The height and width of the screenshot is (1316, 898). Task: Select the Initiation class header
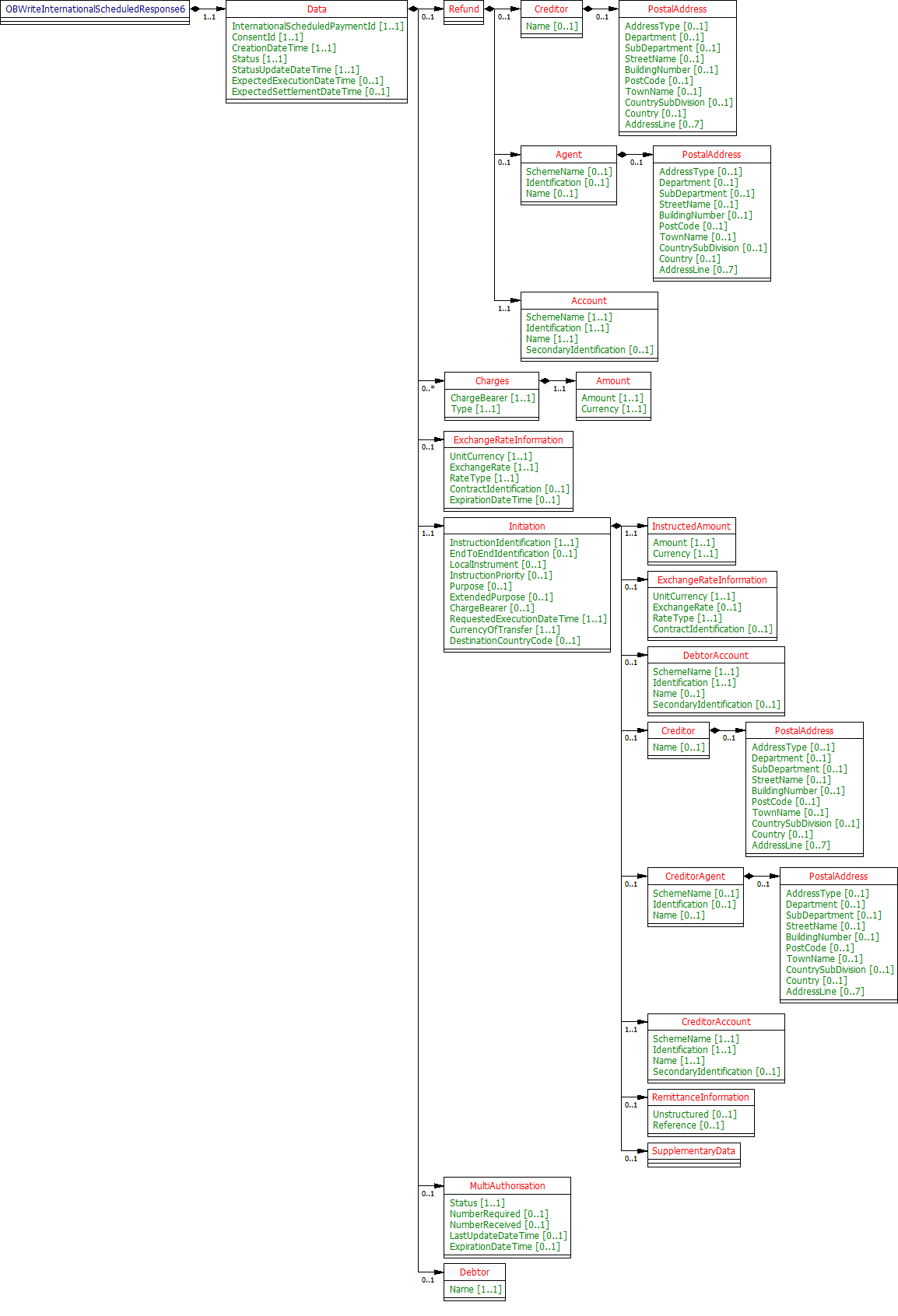tap(527, 527)
